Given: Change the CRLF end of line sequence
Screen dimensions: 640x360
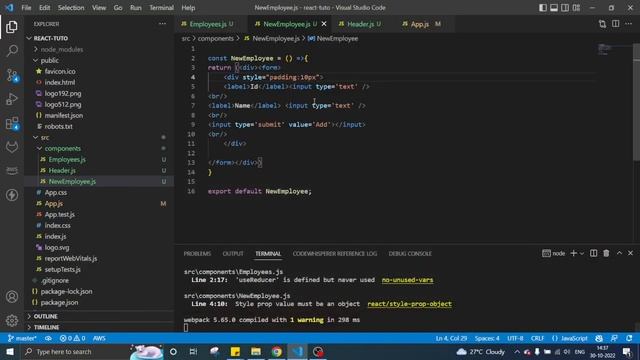Looking at the screenshot, I should (x=537, y=338).
